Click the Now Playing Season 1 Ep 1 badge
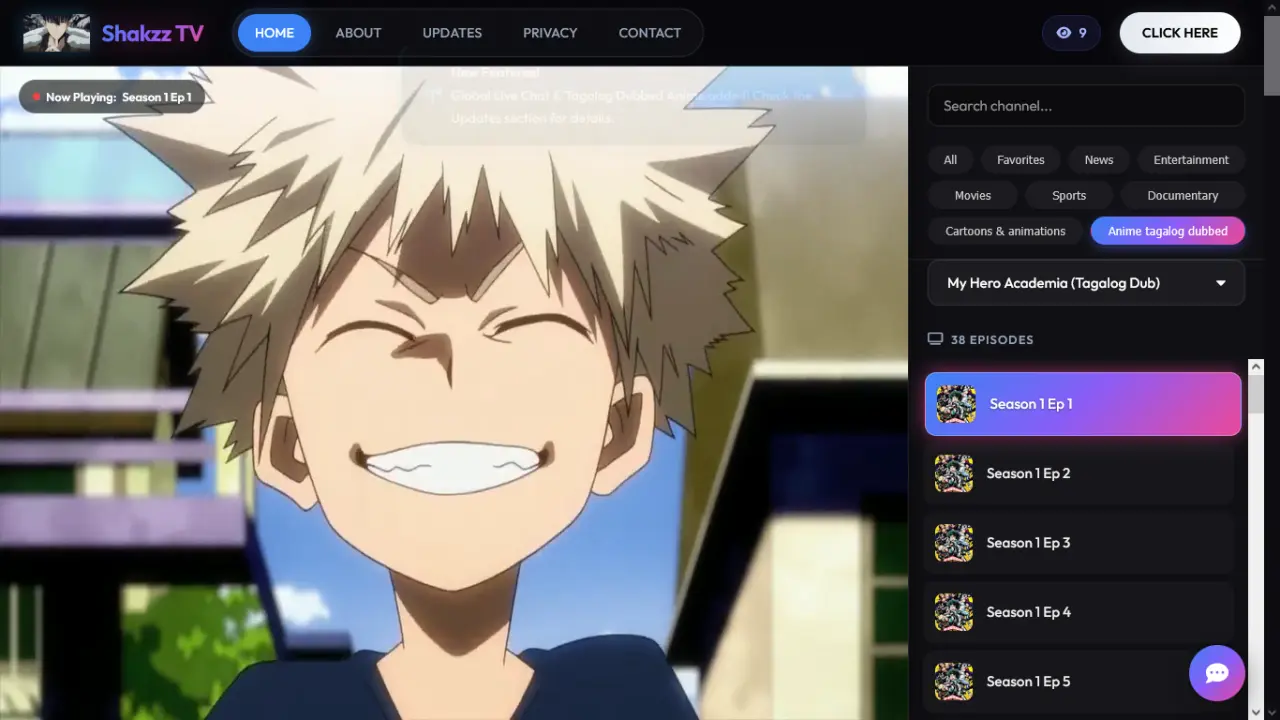 (112, 97)
